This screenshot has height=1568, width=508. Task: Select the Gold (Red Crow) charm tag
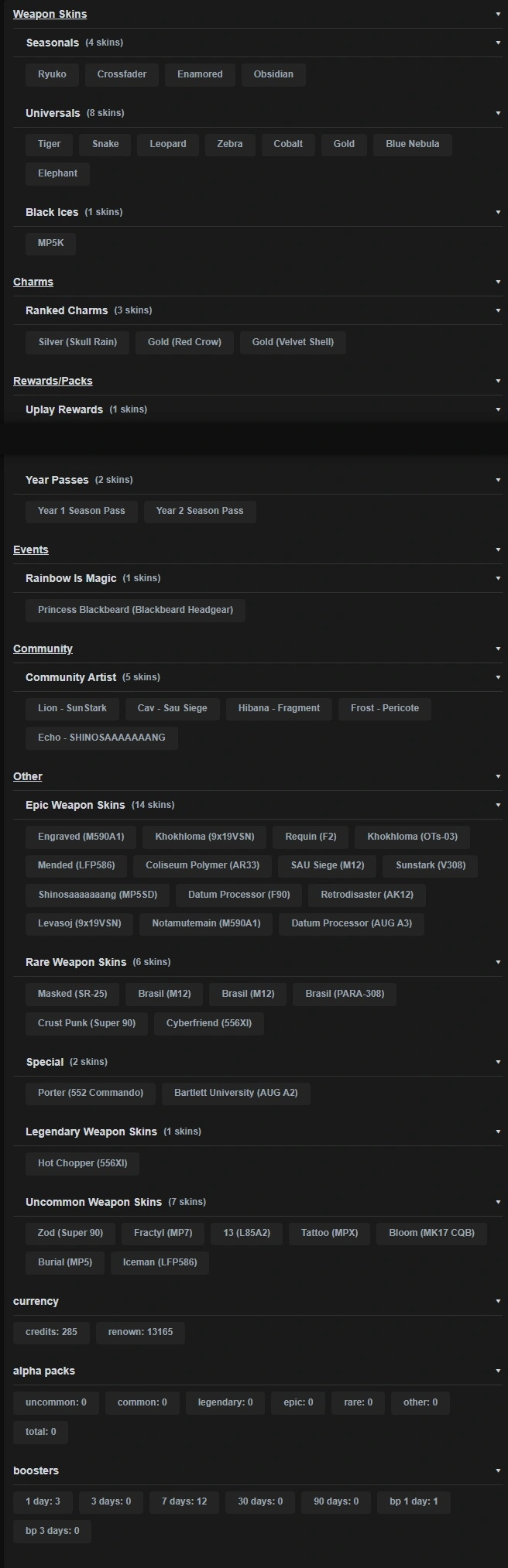pyautogui.click(x=184, y=342)
